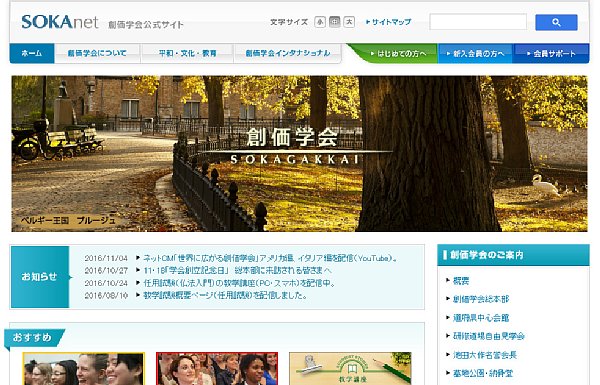Open 墓地公園・納骨堂 sidebar link
600x385 pixels.
[483, 373]
